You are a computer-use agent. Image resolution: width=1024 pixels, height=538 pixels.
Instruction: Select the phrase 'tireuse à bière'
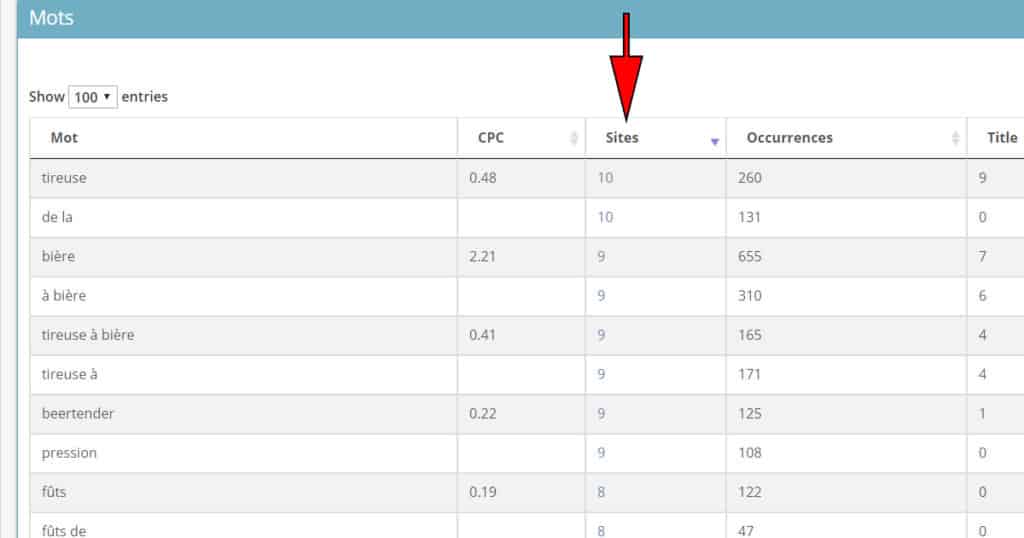[88, 334]
